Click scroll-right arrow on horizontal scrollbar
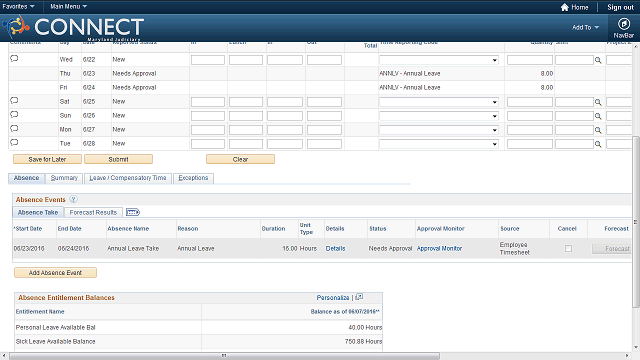 (628, 356)
